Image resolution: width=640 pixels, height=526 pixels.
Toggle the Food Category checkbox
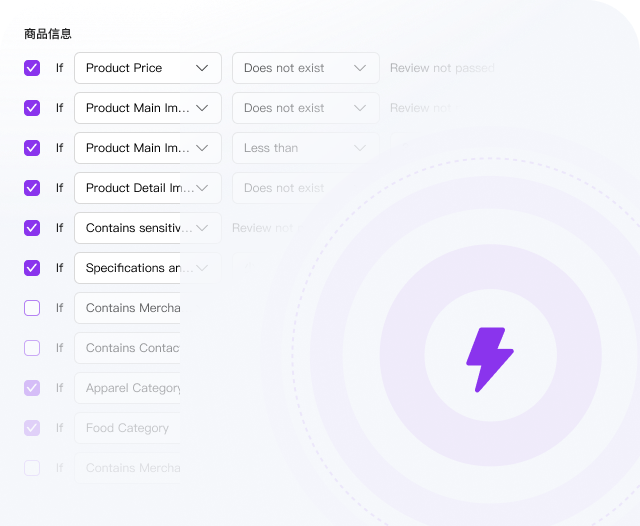click(32, 428)
